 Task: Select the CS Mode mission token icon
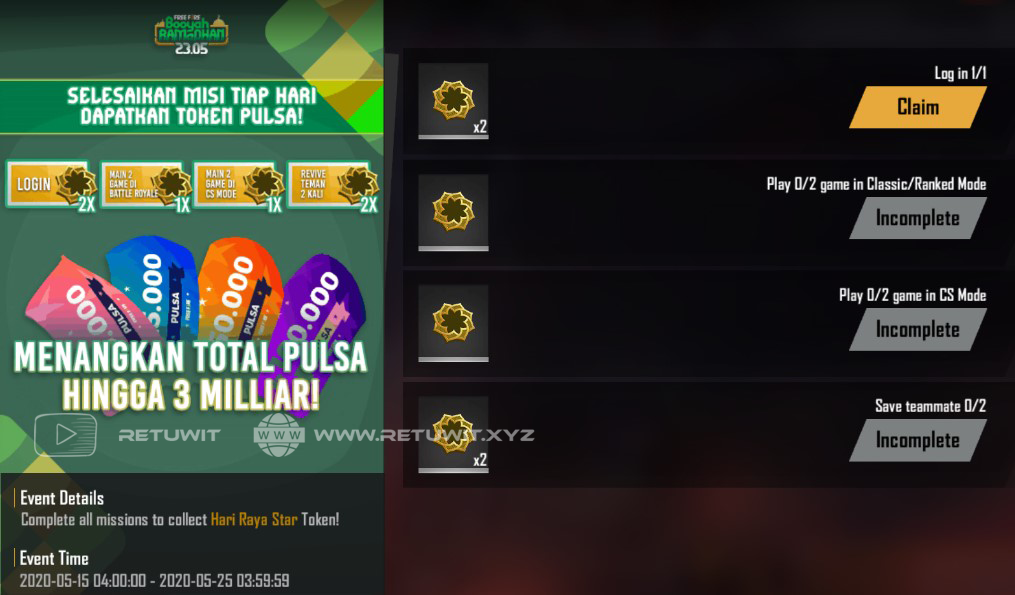(453, 323)
